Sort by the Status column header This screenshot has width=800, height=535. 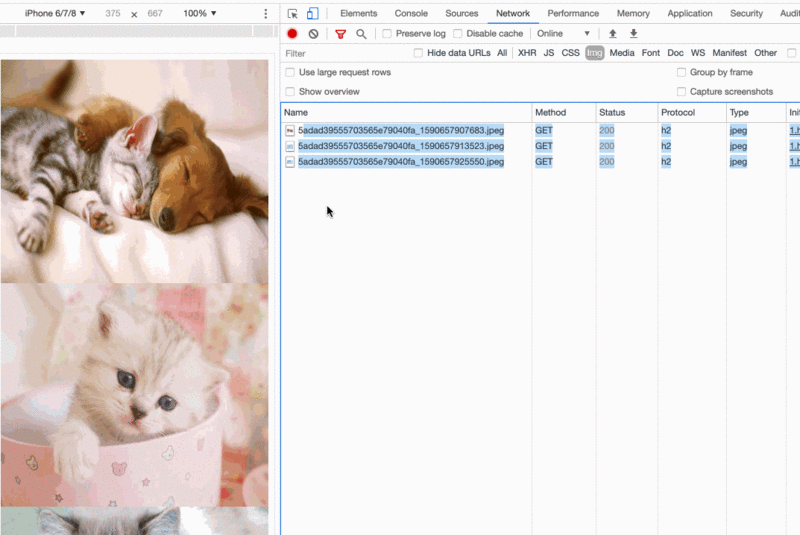[x=627, y=113]
